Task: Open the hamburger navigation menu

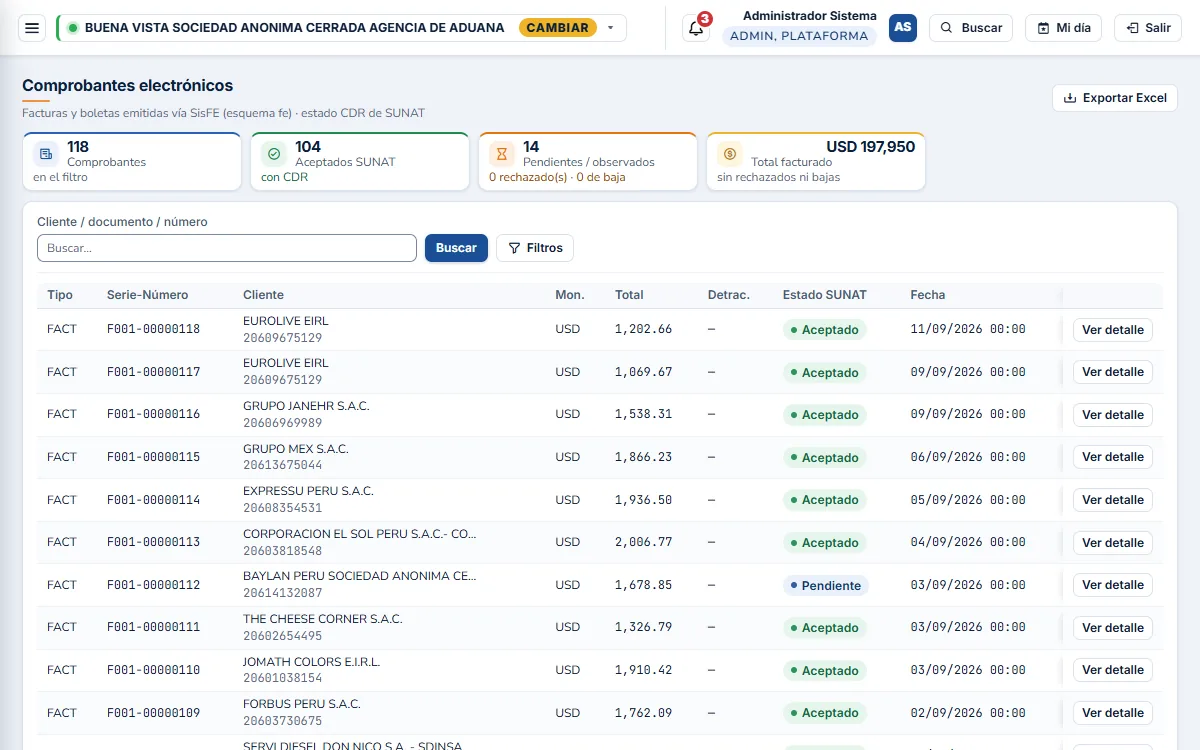Action: pyautogui.click(x=32, y=28)
